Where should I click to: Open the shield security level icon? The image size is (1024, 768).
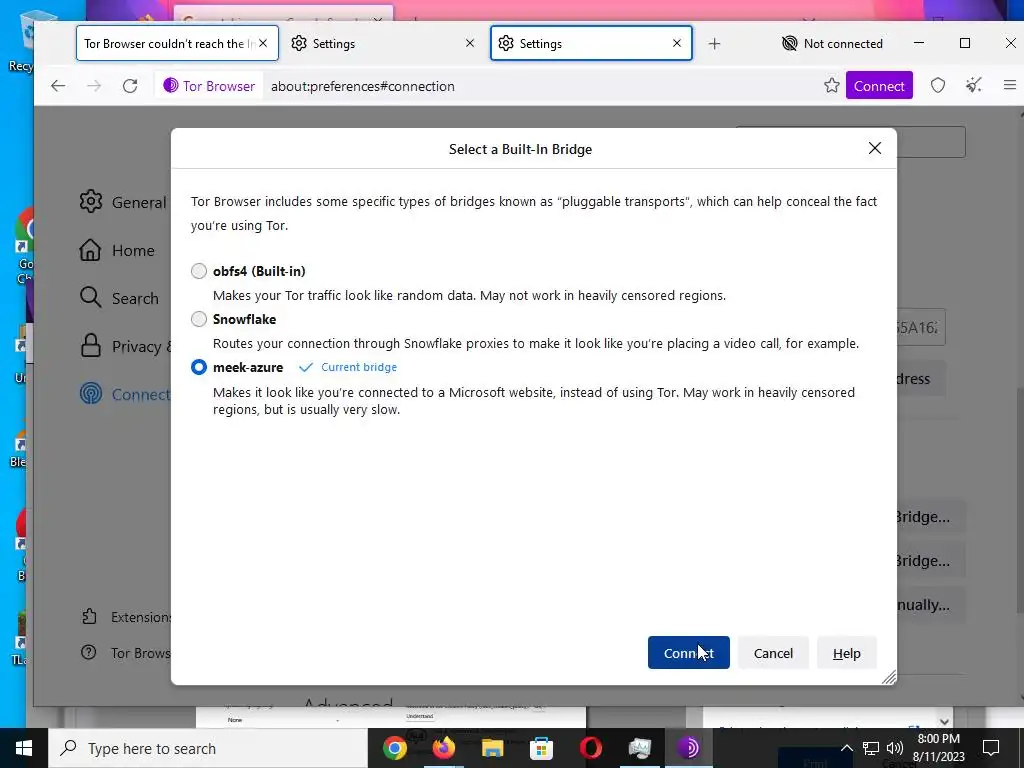tap(938, 86)
